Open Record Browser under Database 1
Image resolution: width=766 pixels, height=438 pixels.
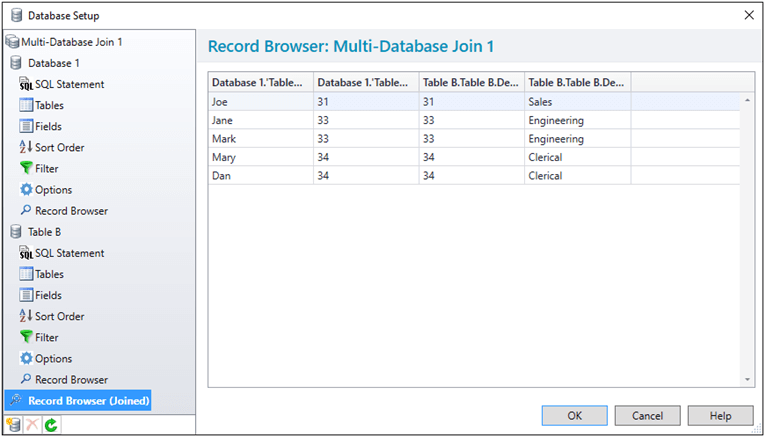[x=64, y=211]
